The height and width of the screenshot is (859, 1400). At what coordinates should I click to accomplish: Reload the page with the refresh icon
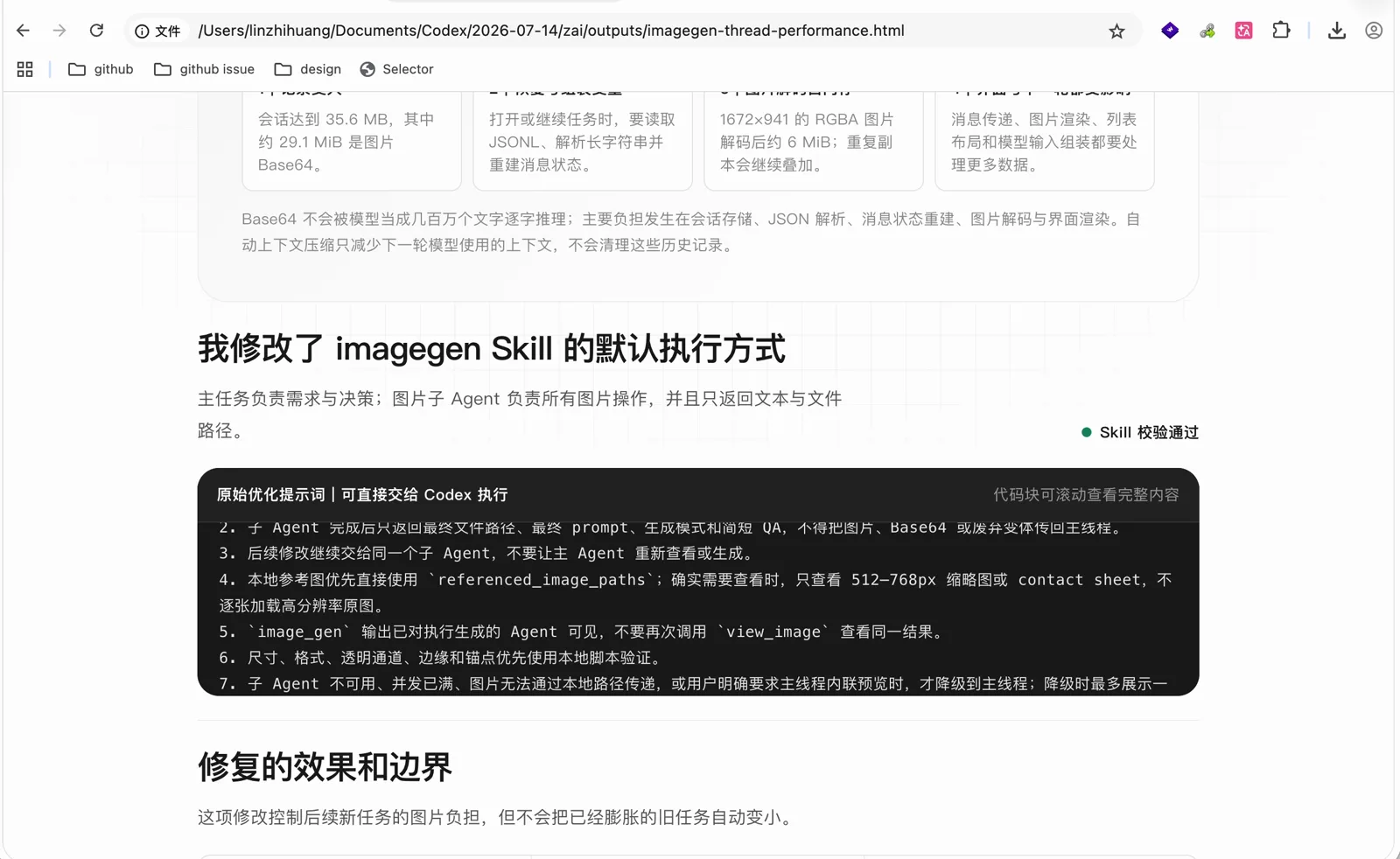coord(96,31)
